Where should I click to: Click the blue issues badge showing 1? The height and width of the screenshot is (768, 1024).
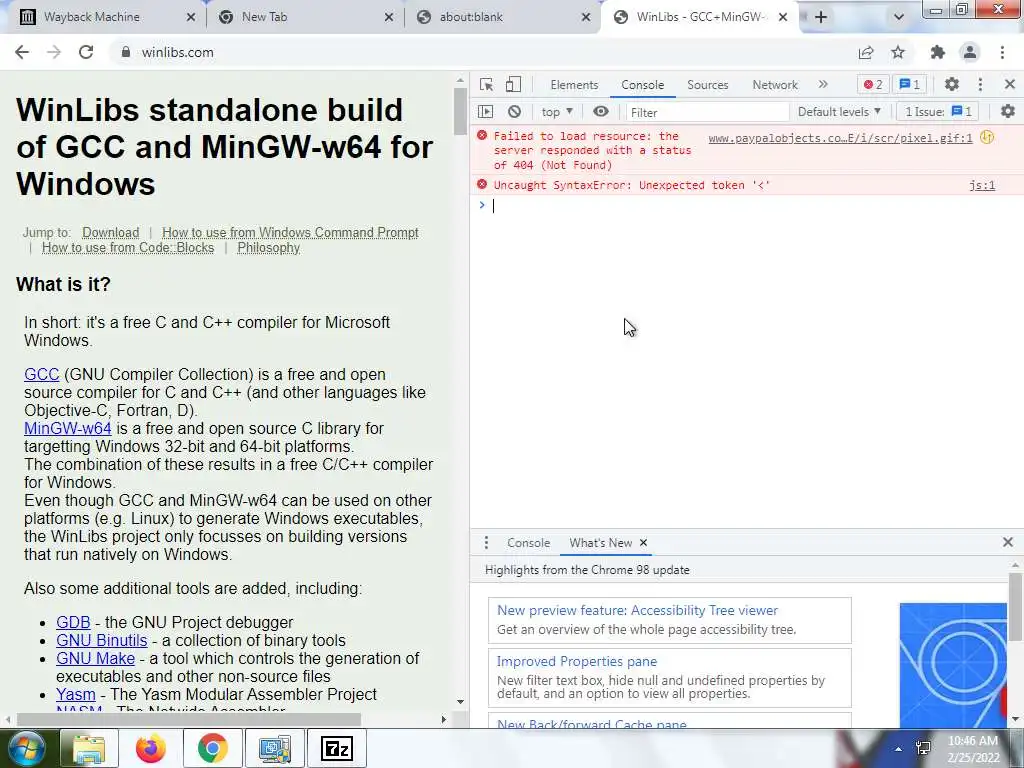(910, 84)
